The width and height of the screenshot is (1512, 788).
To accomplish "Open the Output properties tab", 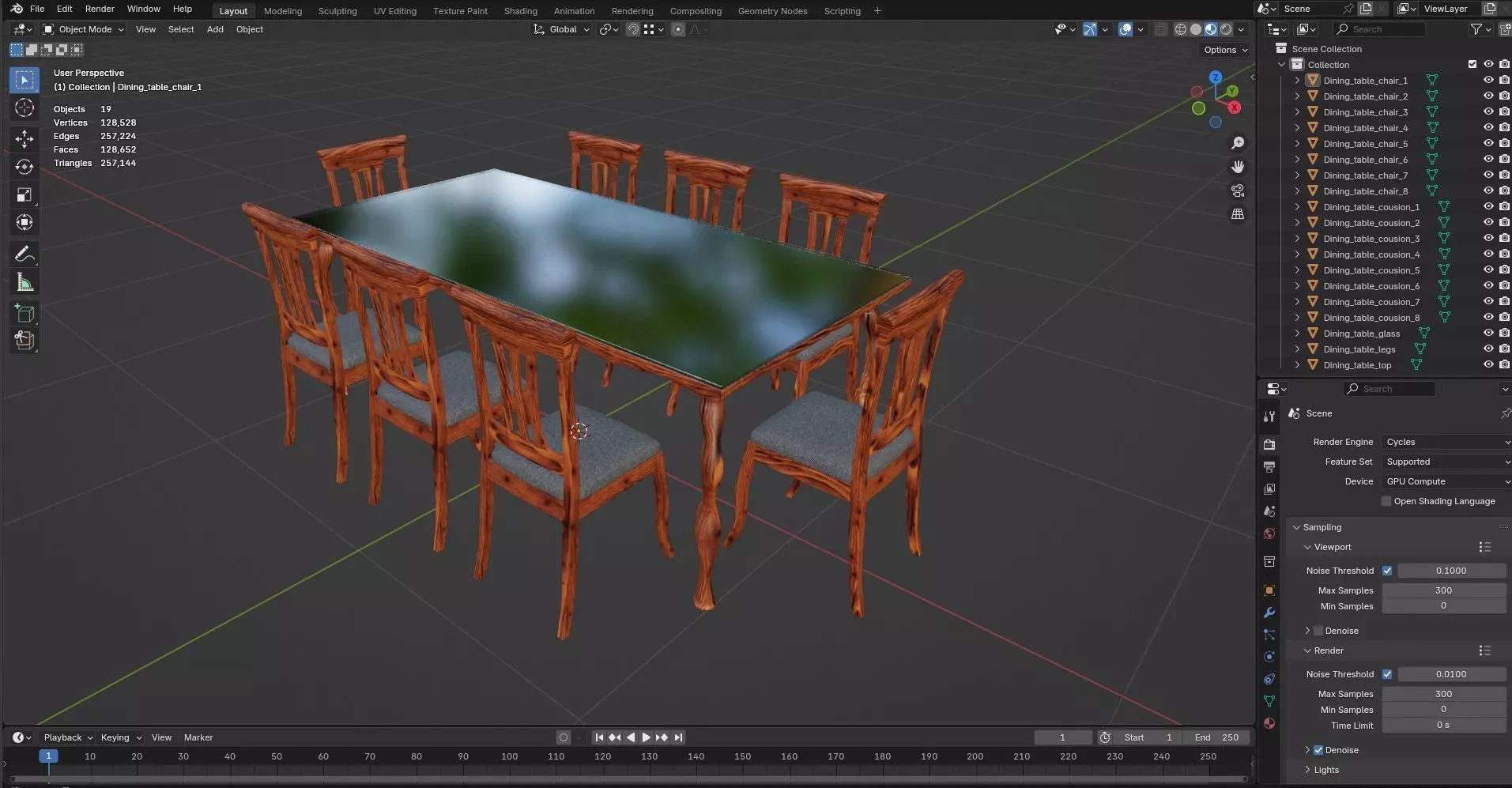I will click(x=1269, y=467).
